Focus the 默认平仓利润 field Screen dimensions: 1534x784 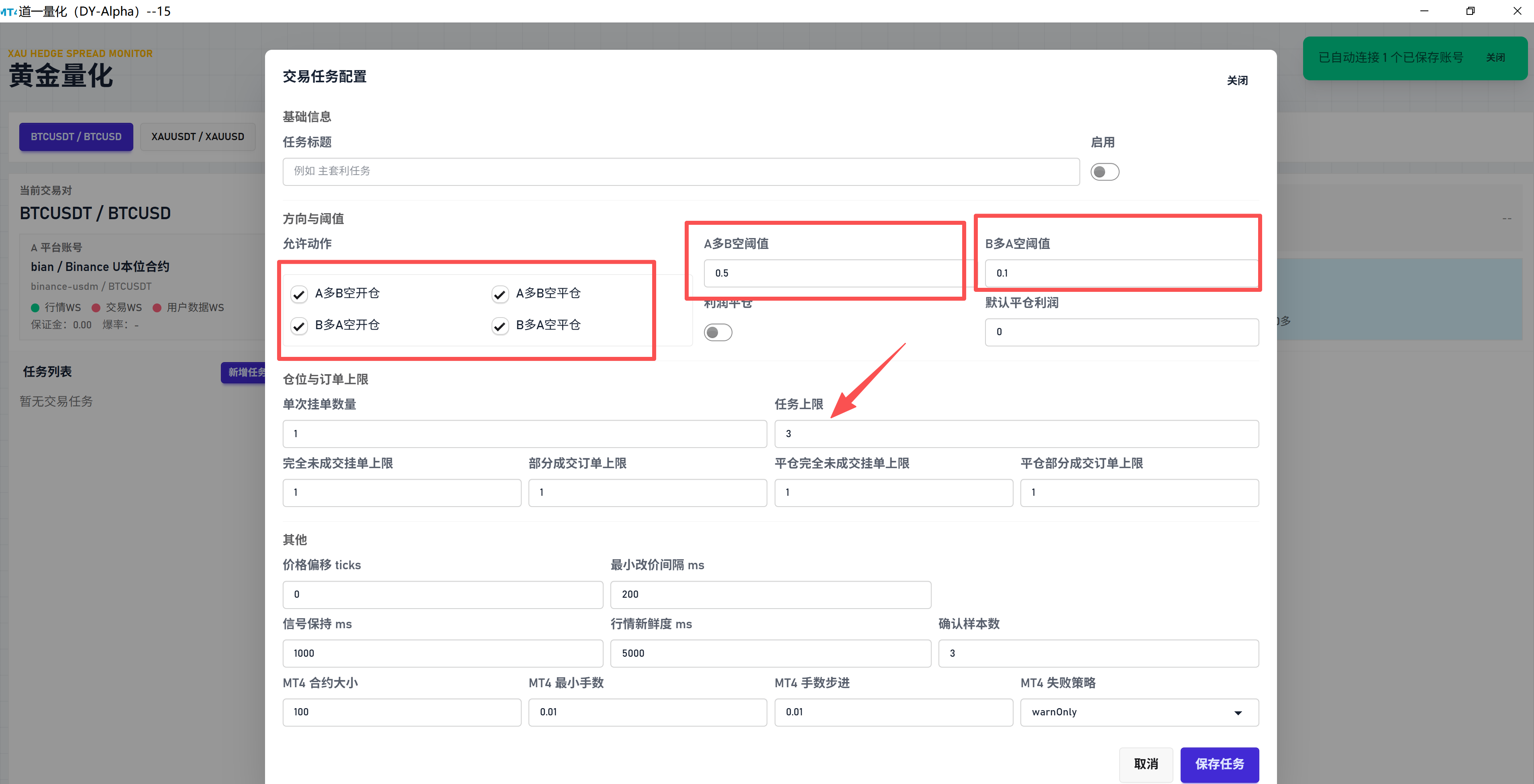[x=1121, y=332]
